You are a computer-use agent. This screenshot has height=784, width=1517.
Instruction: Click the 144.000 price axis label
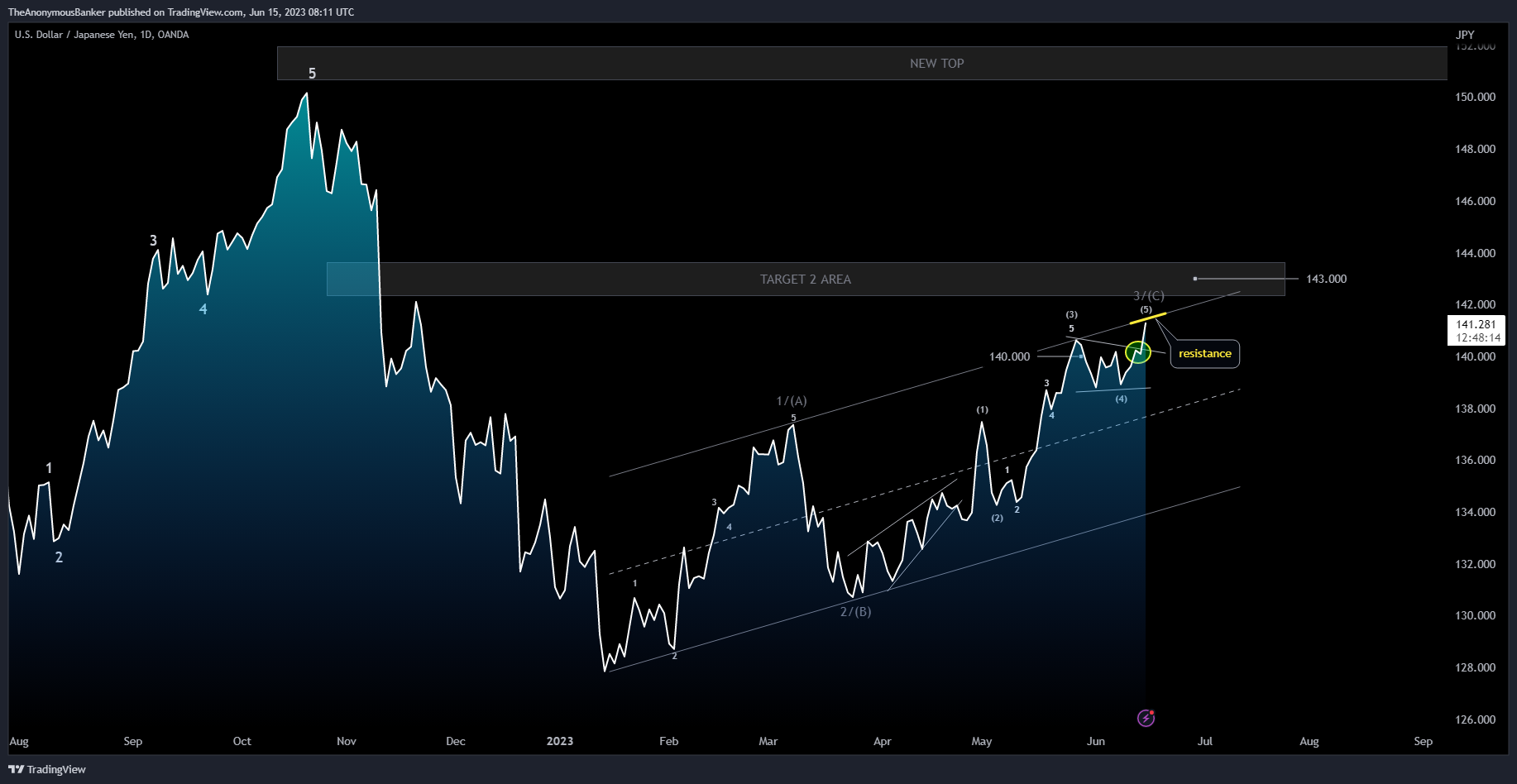(x=1475, y=253)
